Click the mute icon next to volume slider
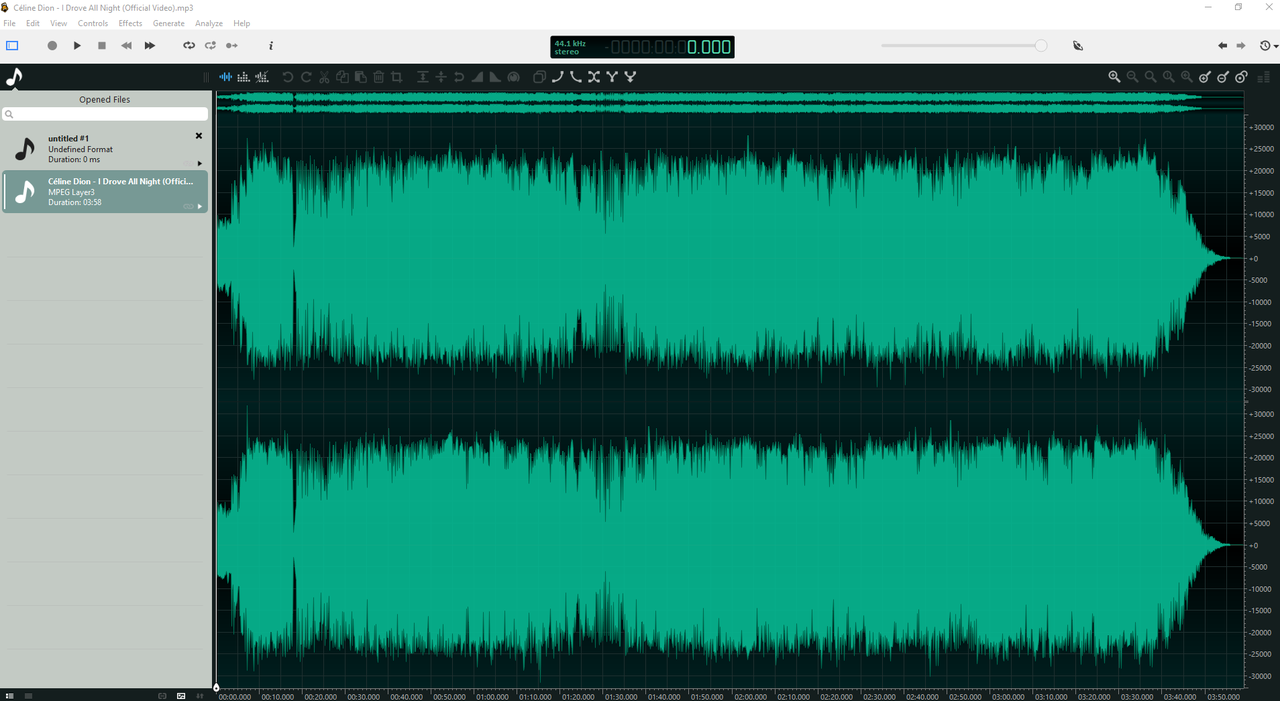This screenshot has width=1280, height=701. point(1077,45)
